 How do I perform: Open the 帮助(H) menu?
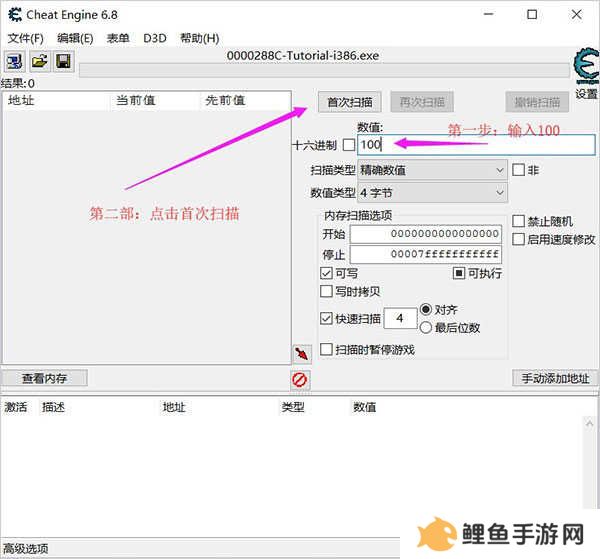coord(199,38)
